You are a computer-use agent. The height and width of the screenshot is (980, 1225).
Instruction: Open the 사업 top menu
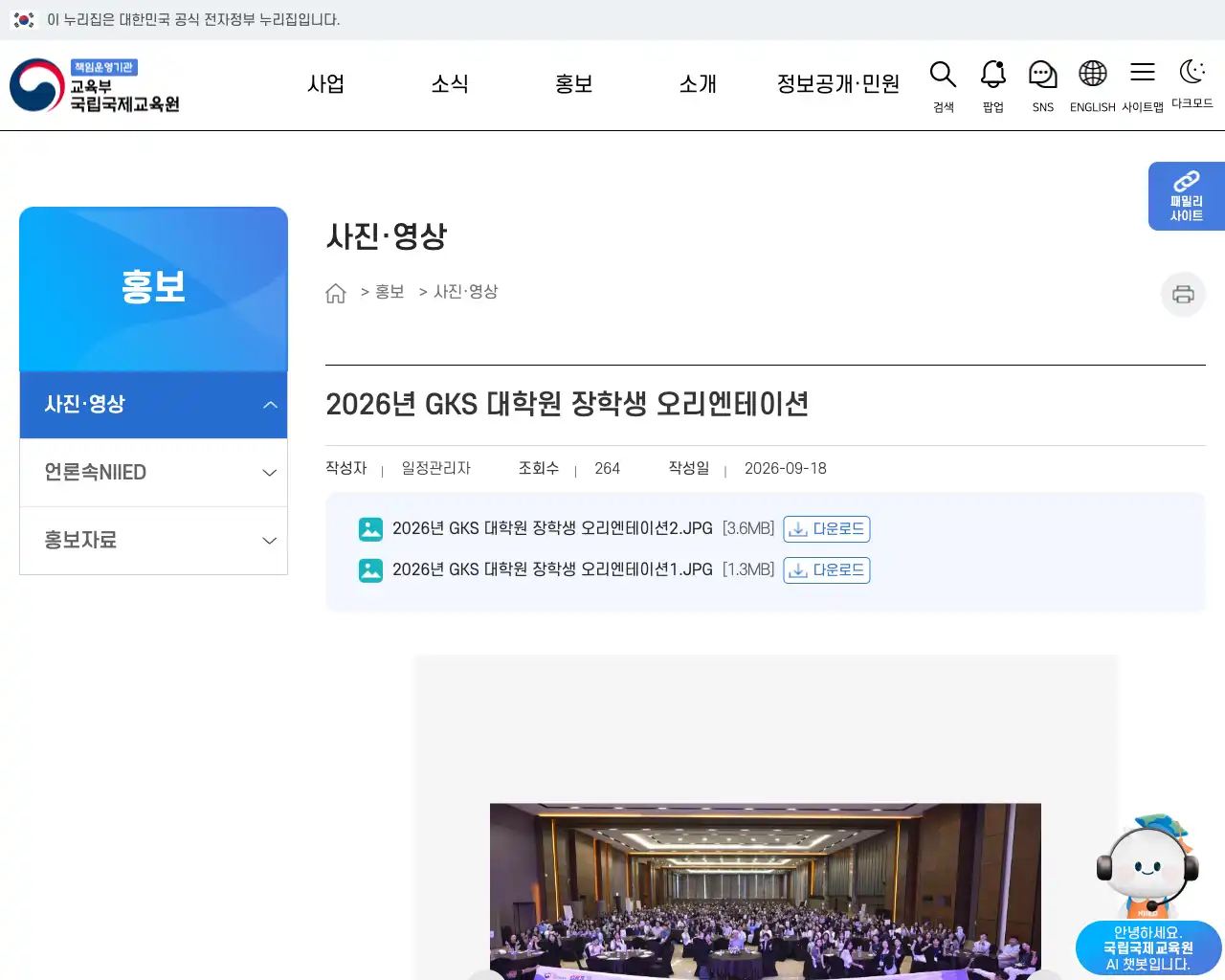(325, 84)
